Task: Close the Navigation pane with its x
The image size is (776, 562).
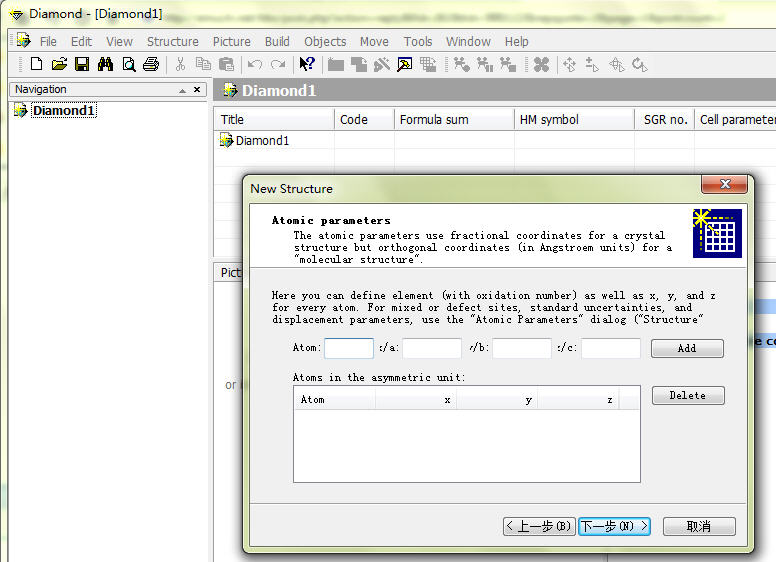Action: click(x=197, y=90)
